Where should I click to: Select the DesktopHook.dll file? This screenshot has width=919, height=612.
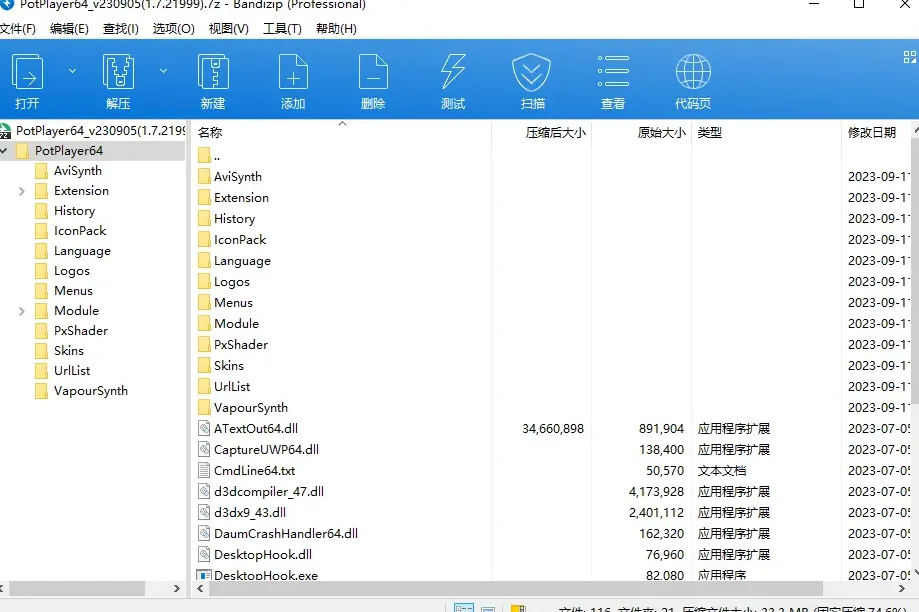tap(263, 555)
